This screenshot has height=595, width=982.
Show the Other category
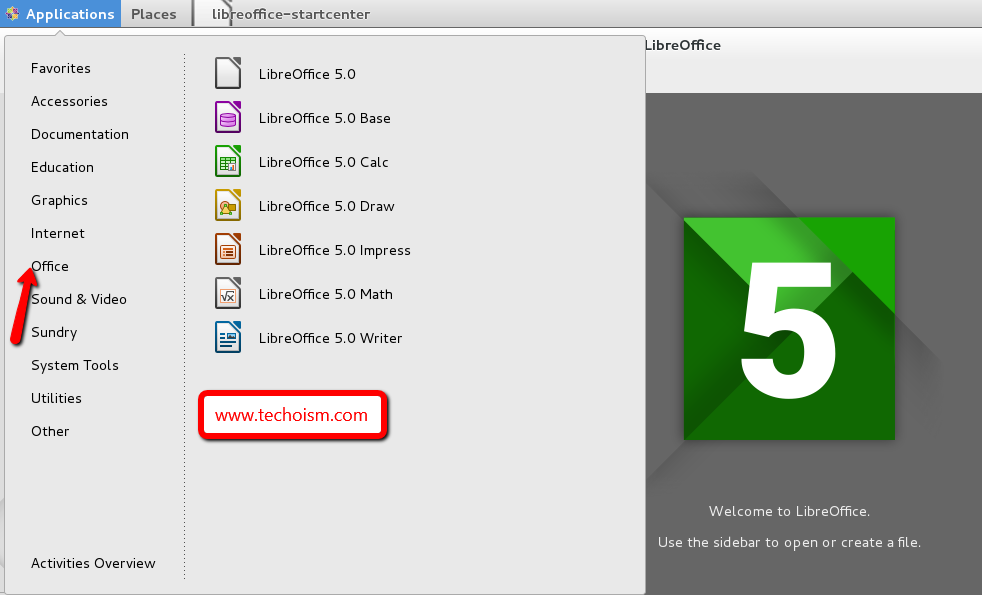coord(50,432)
